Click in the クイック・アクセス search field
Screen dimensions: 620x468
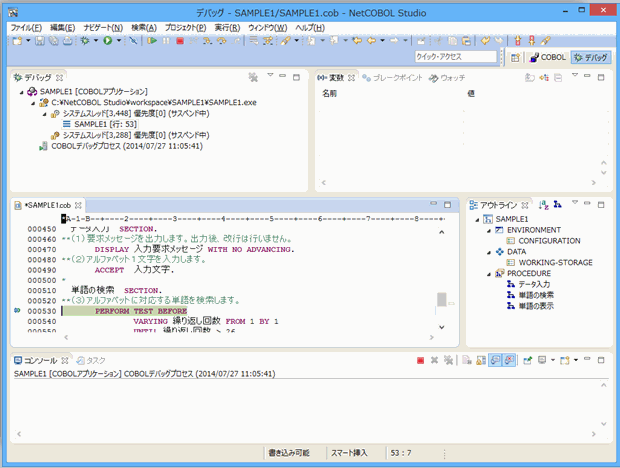[456, 57]
